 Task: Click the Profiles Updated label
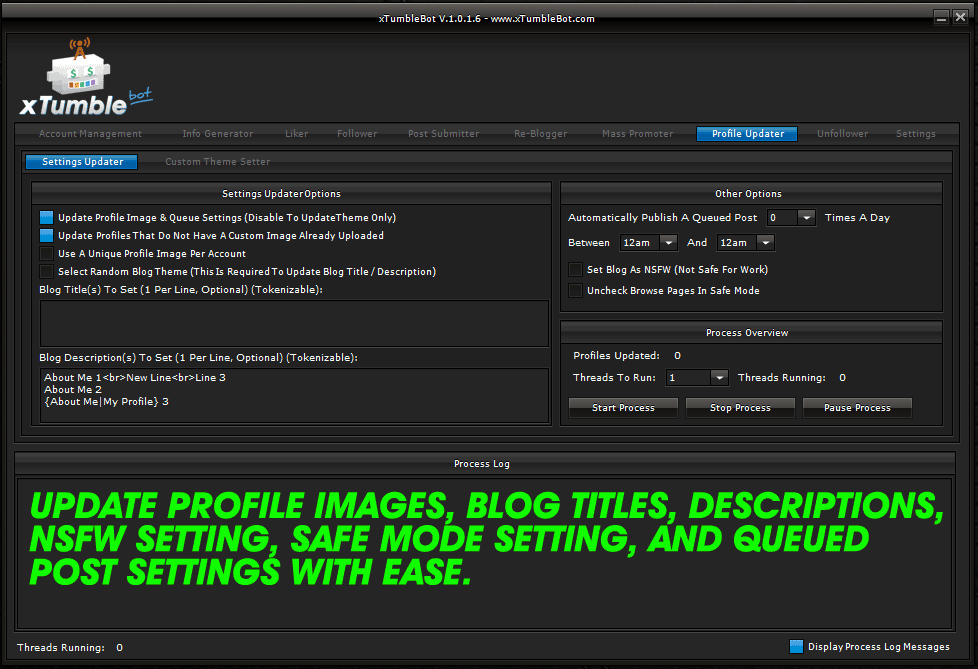[616, 355]
